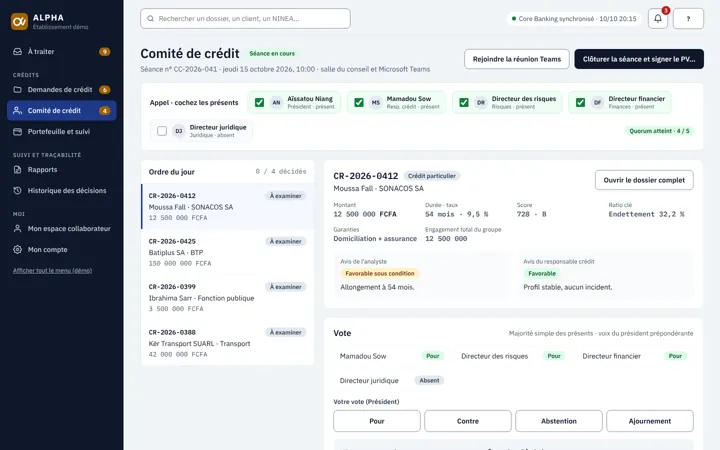This screenshot has width=720, height=450.
Task: View Historique des décisions
Action: pos(62,191)
